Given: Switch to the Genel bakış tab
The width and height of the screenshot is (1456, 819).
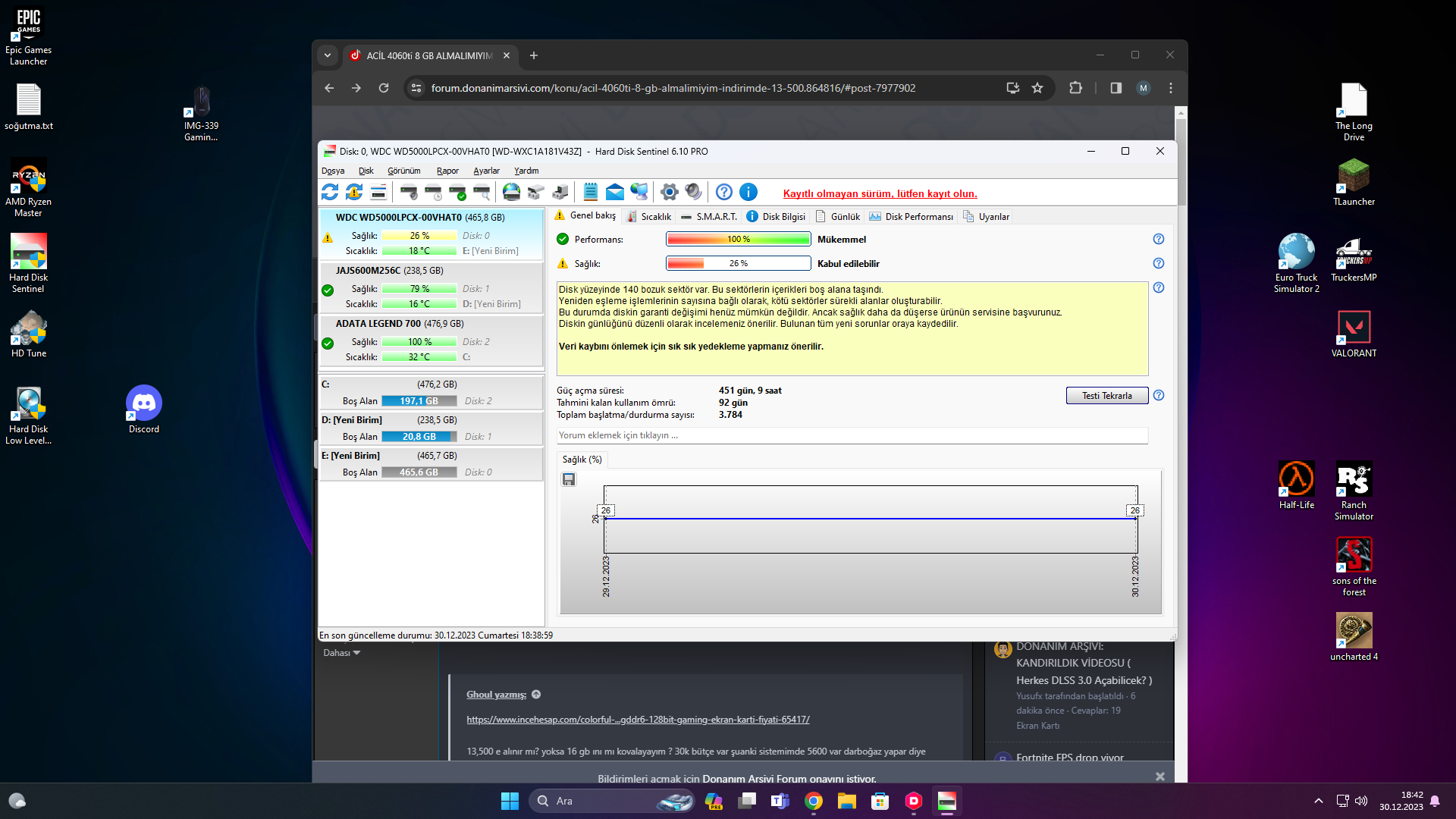Looking at the screenshot, I should (585, 215).
